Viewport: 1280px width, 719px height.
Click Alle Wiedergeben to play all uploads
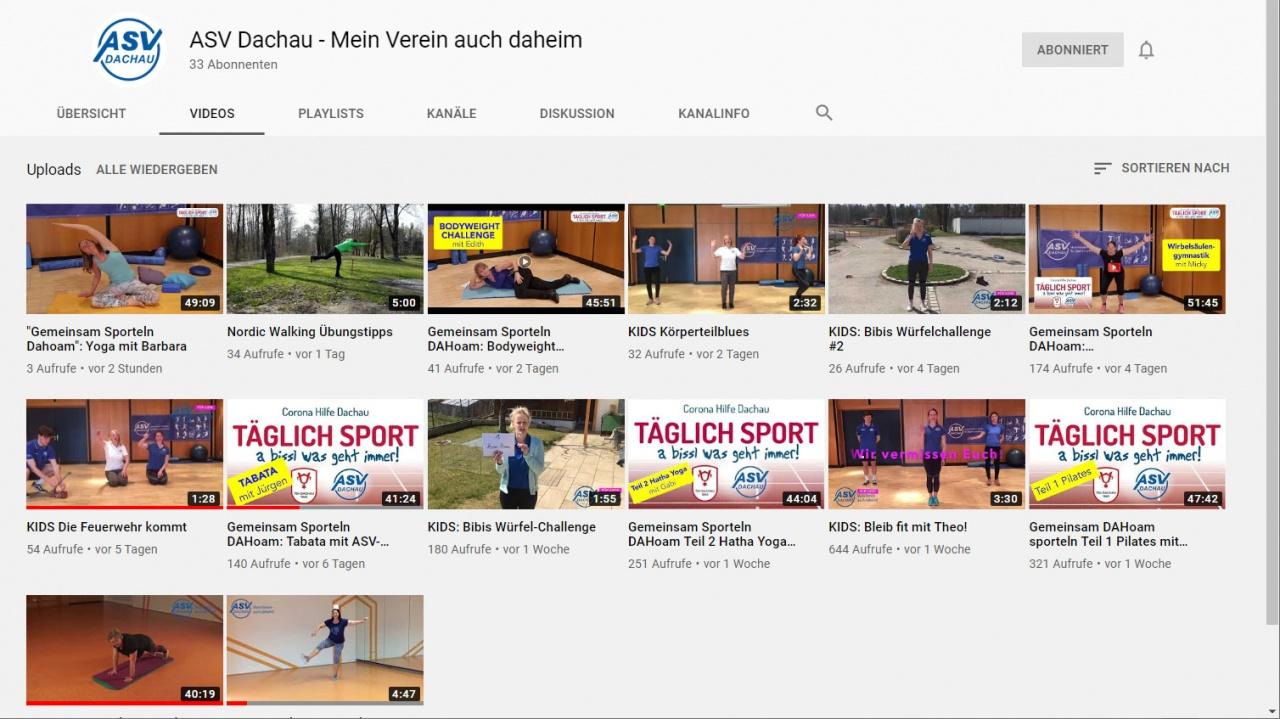click(157, 169)
